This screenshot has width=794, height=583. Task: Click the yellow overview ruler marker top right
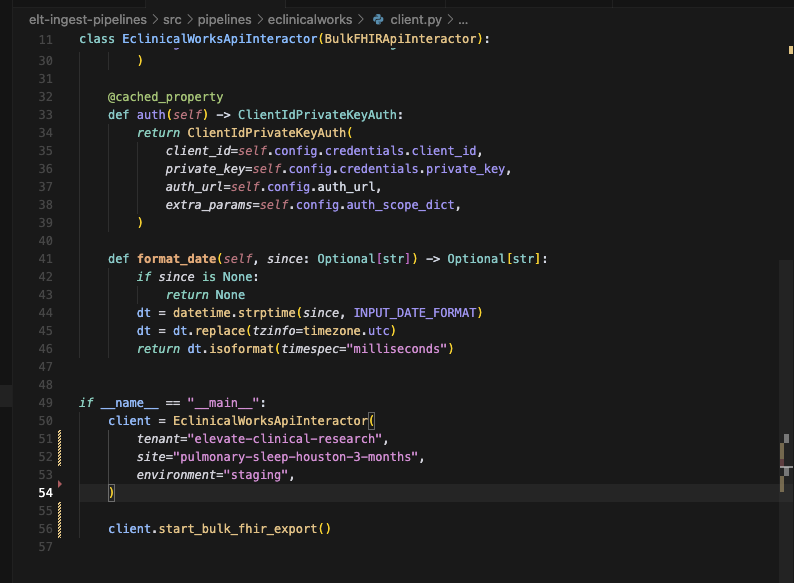tap(790, 50)
